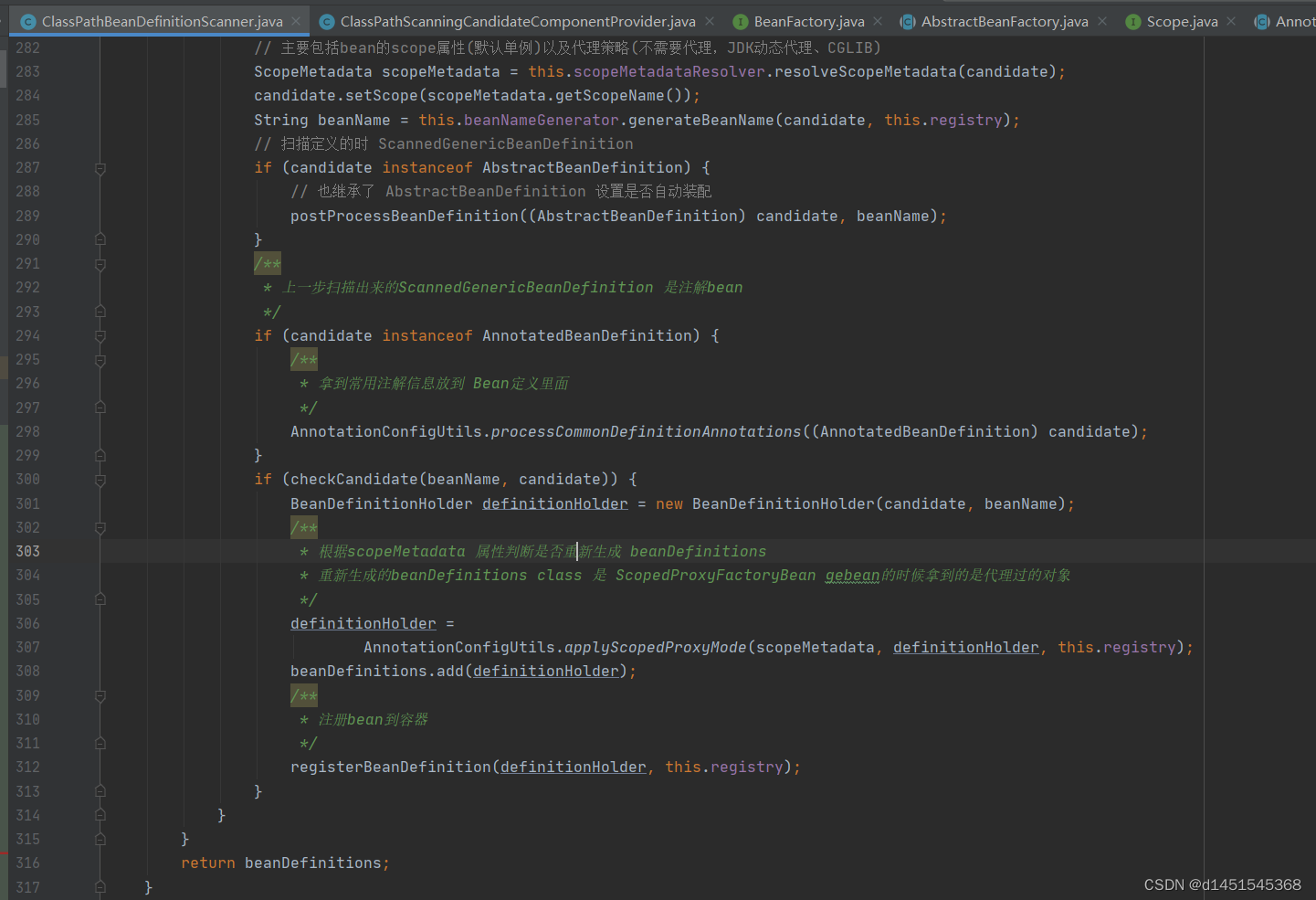Viewport: 1316px width, 900px height.
Task: Click line number 316 in gutter
Action: pyautogui.click(x=28, y=863)
